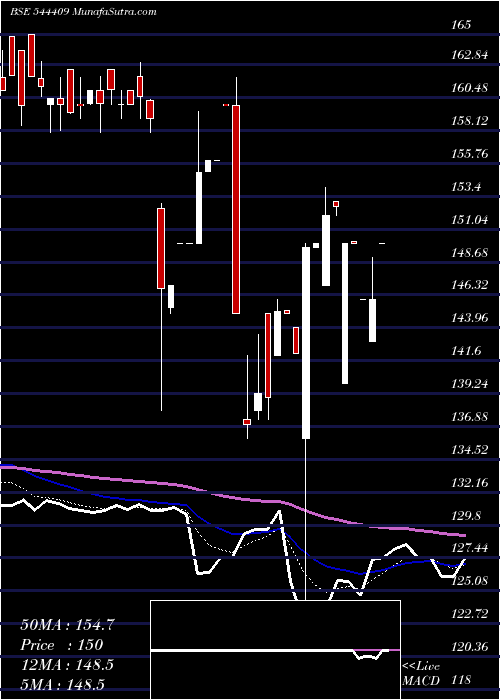
Task: Click the 132.16 price axis label
Action: point(471,483)
